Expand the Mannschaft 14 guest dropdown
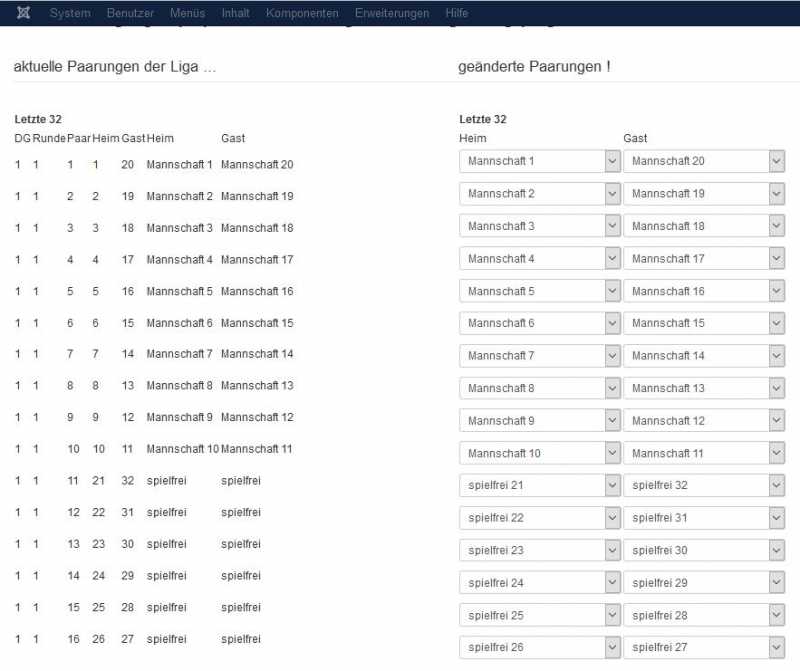800x671 pixels. click(x=704, y=356)
